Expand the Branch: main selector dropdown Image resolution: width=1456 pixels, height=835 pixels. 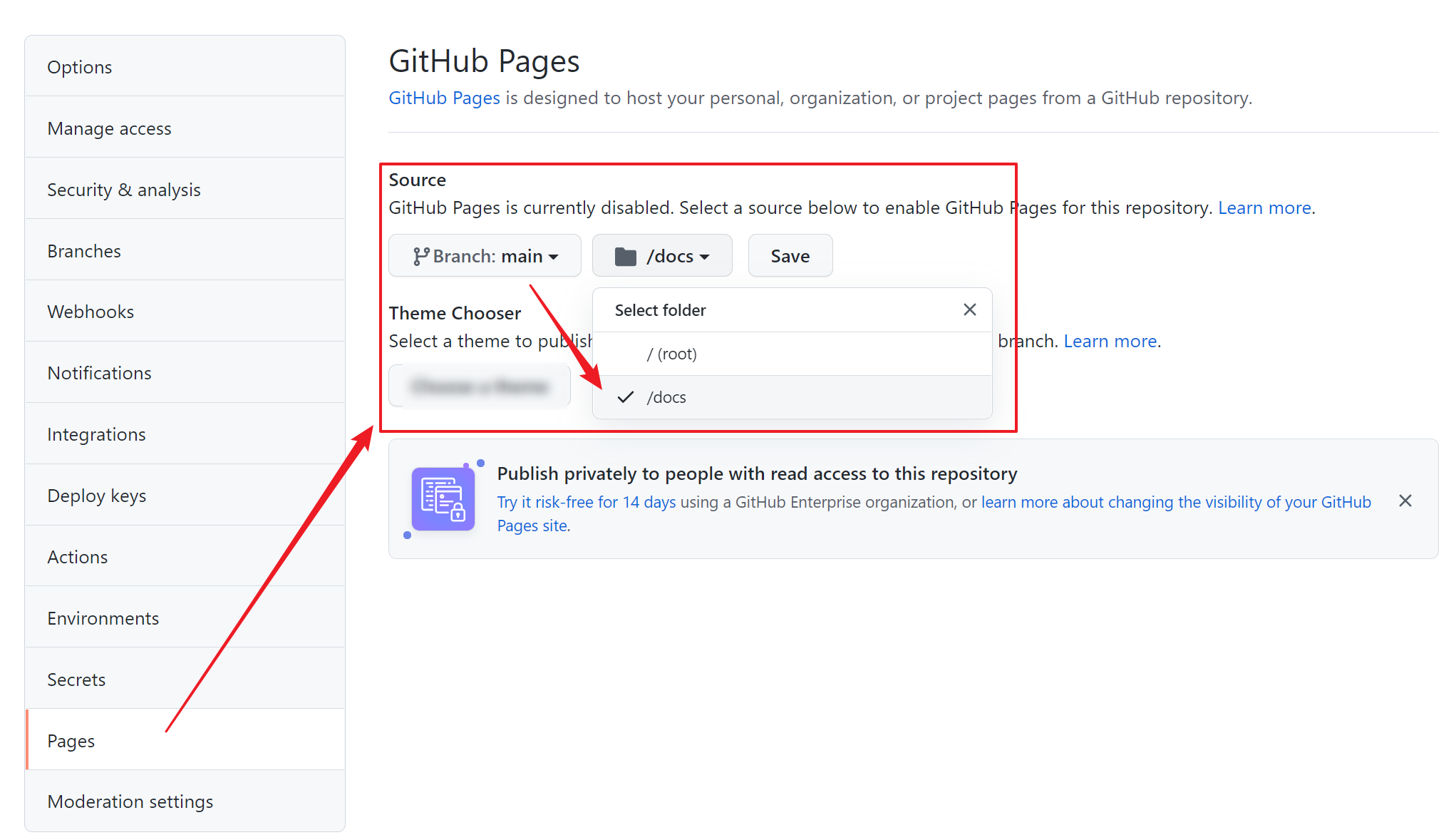click(x=483, y=255)
